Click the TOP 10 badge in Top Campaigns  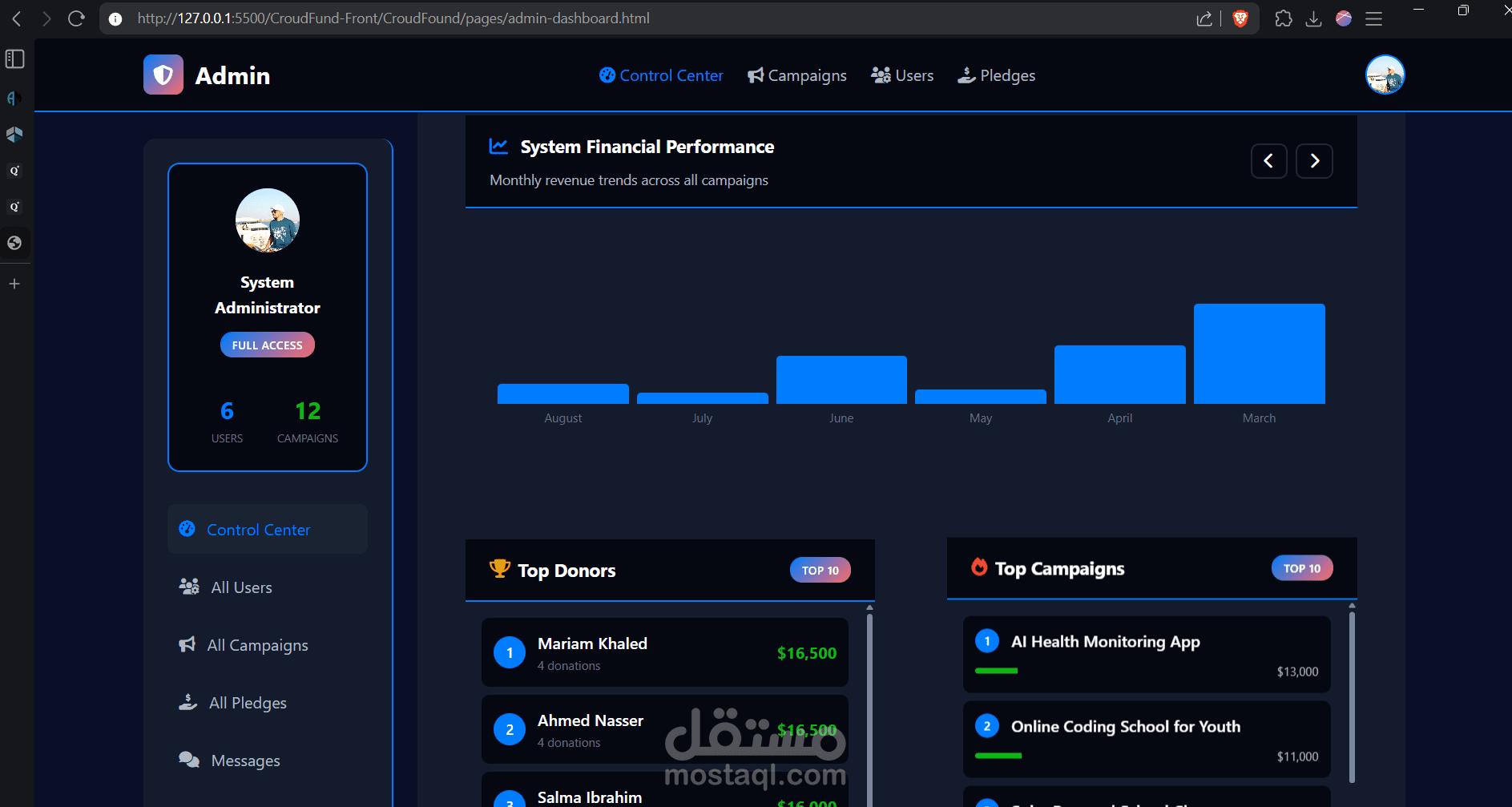pyautogui.click(x=1302, y=568)
